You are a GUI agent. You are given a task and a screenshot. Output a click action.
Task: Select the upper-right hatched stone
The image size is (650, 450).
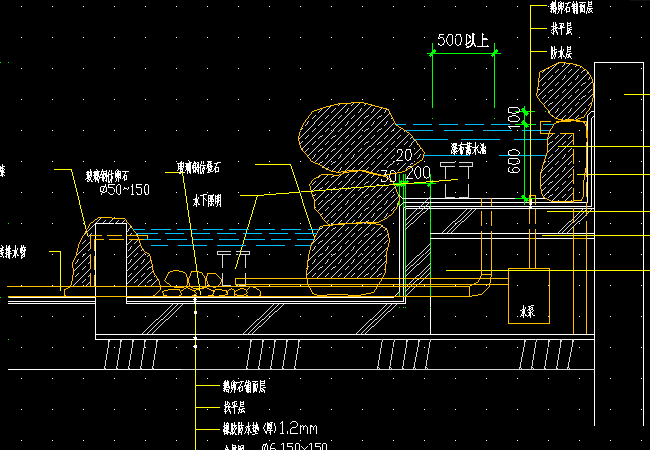[565, 92]
